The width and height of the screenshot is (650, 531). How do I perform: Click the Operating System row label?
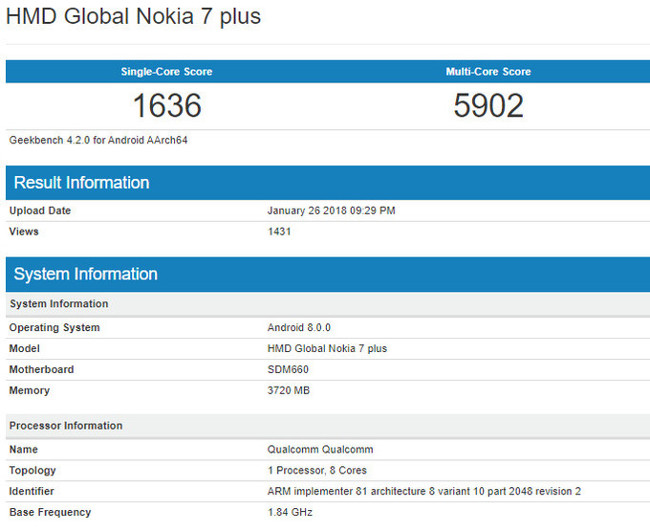click(54, 328)
